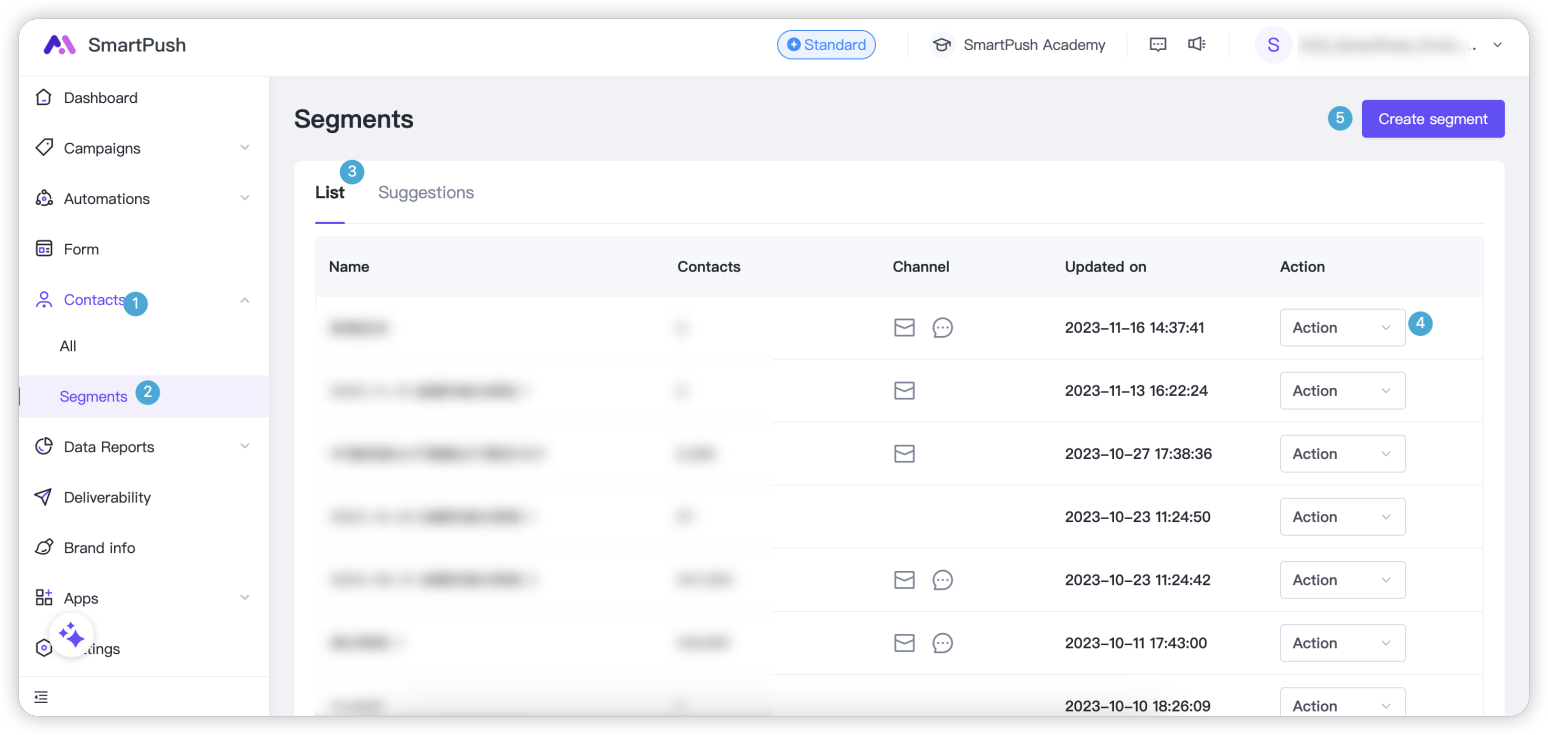Screen dimensions: 1548x735
Task: Click the announcements megaphone icon
Action: coord(1196,45)
